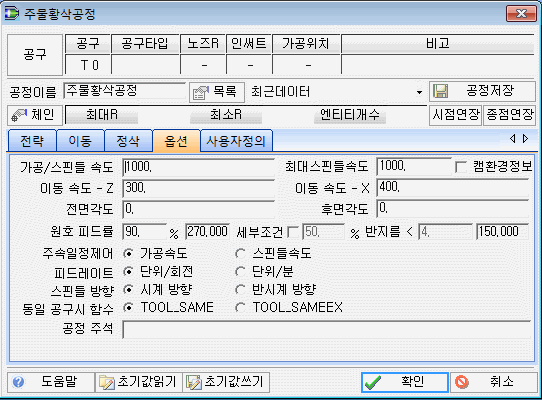Select the 스핀들속도 radio button
The width and height of the screenshot is (542, 400).
click(x=240, y=253)
